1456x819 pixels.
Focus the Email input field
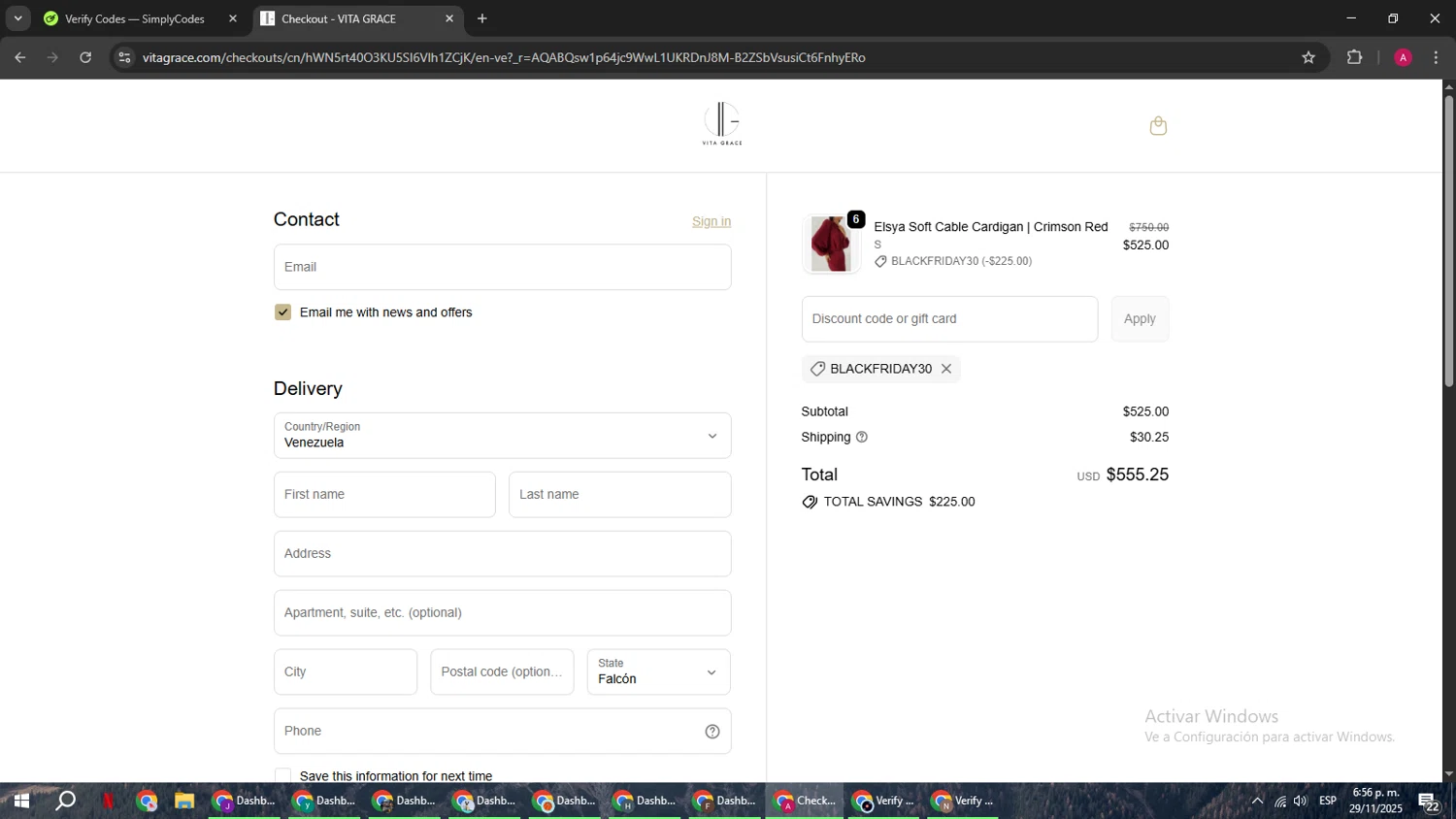pos(502,267)
